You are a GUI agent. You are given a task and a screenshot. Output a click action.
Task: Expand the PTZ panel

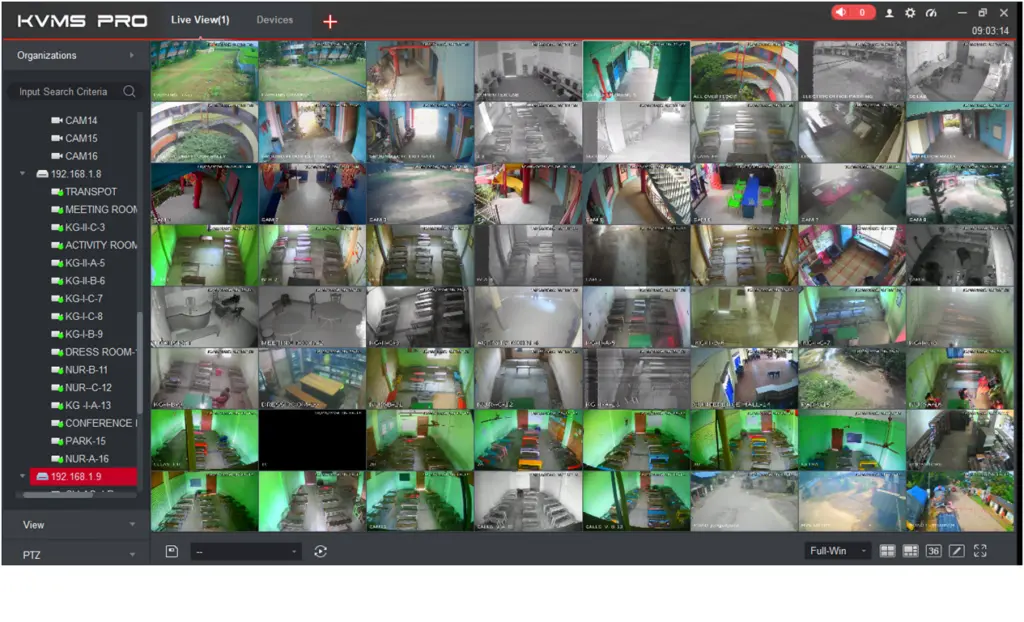point(76,555)
